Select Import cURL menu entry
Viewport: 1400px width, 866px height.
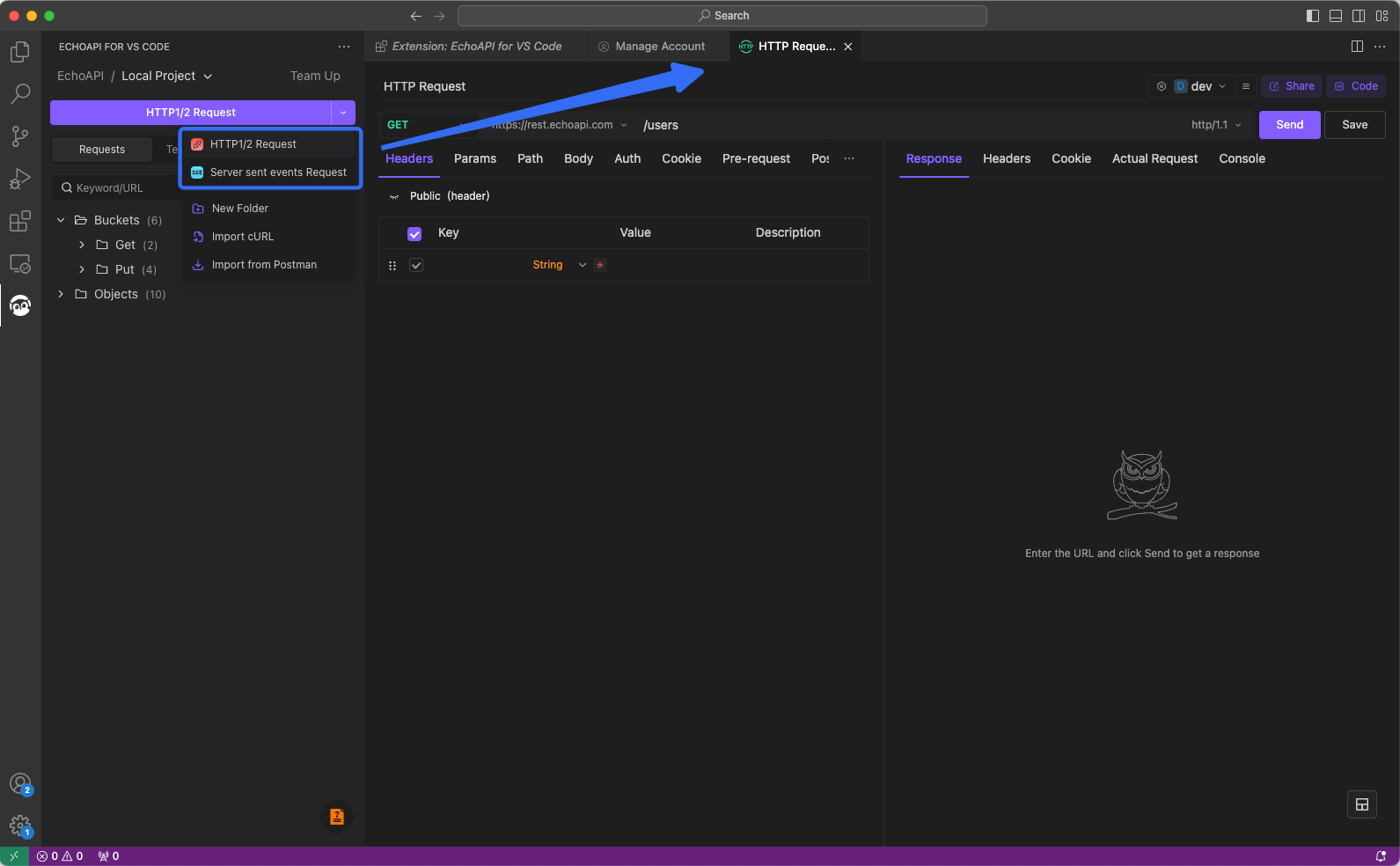pyautogui.click(x=268, y=237)
